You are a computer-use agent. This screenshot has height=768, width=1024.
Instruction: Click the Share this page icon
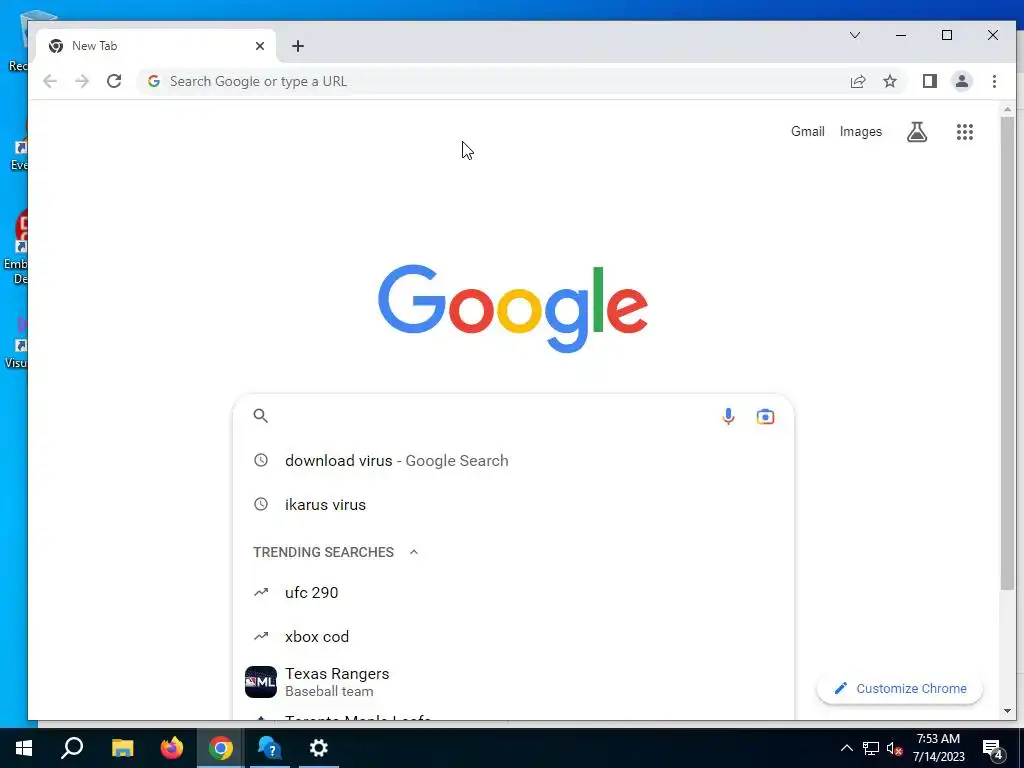pos(857,82)
